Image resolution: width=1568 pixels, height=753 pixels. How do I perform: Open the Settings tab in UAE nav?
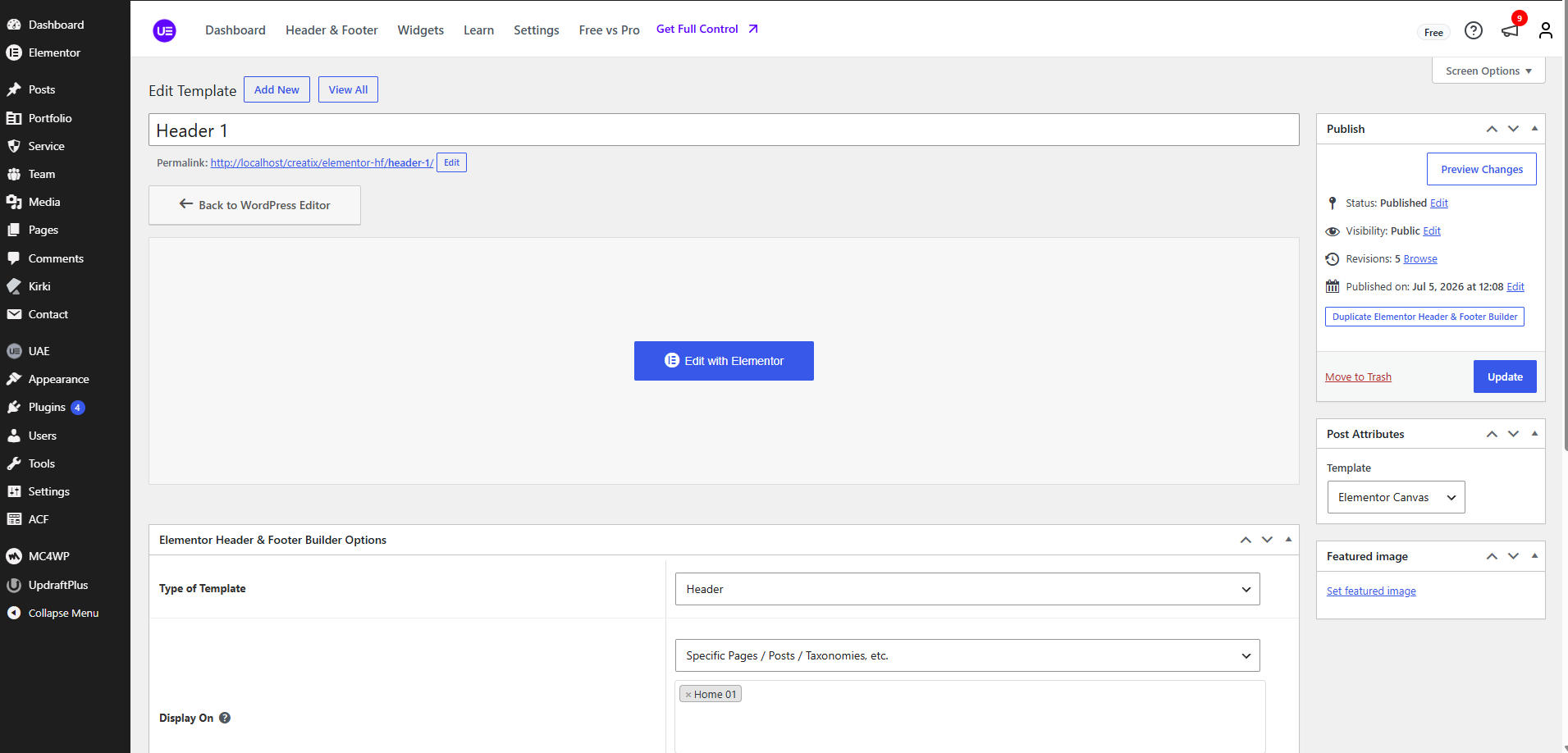537,30
